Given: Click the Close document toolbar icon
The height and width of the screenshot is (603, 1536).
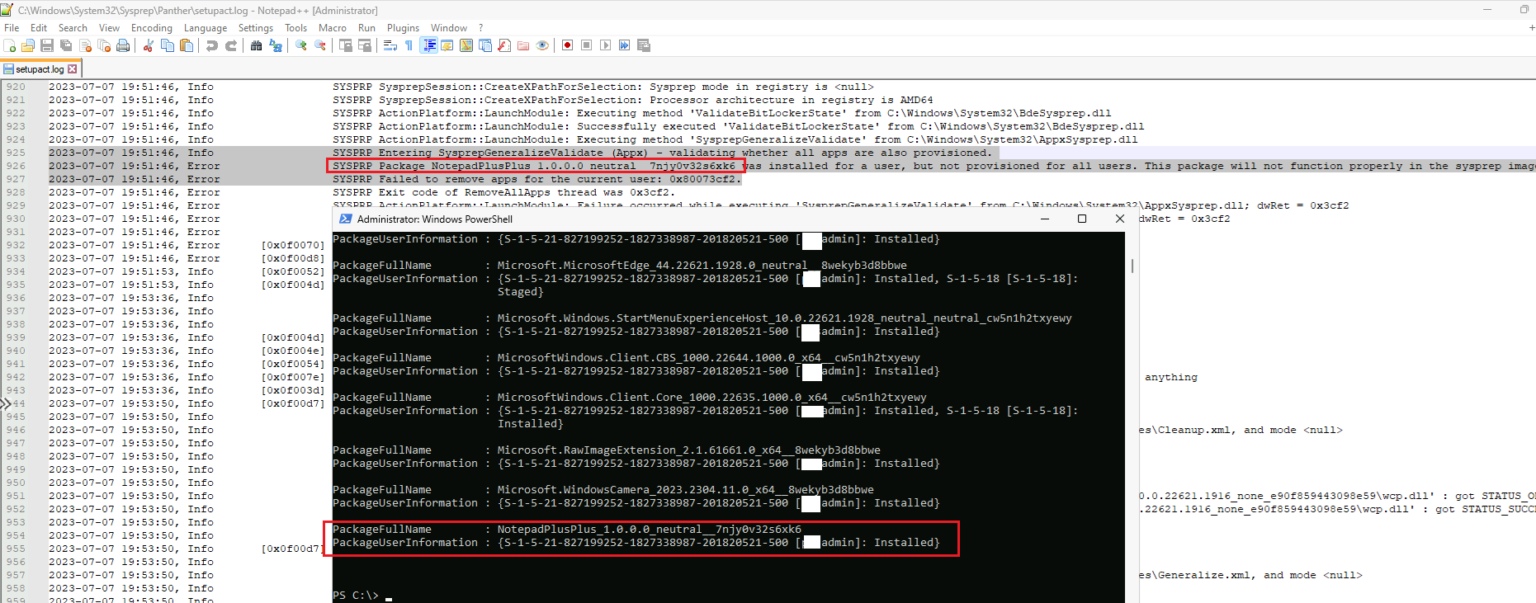Looking at the screenshot, I should pos(85,45).
